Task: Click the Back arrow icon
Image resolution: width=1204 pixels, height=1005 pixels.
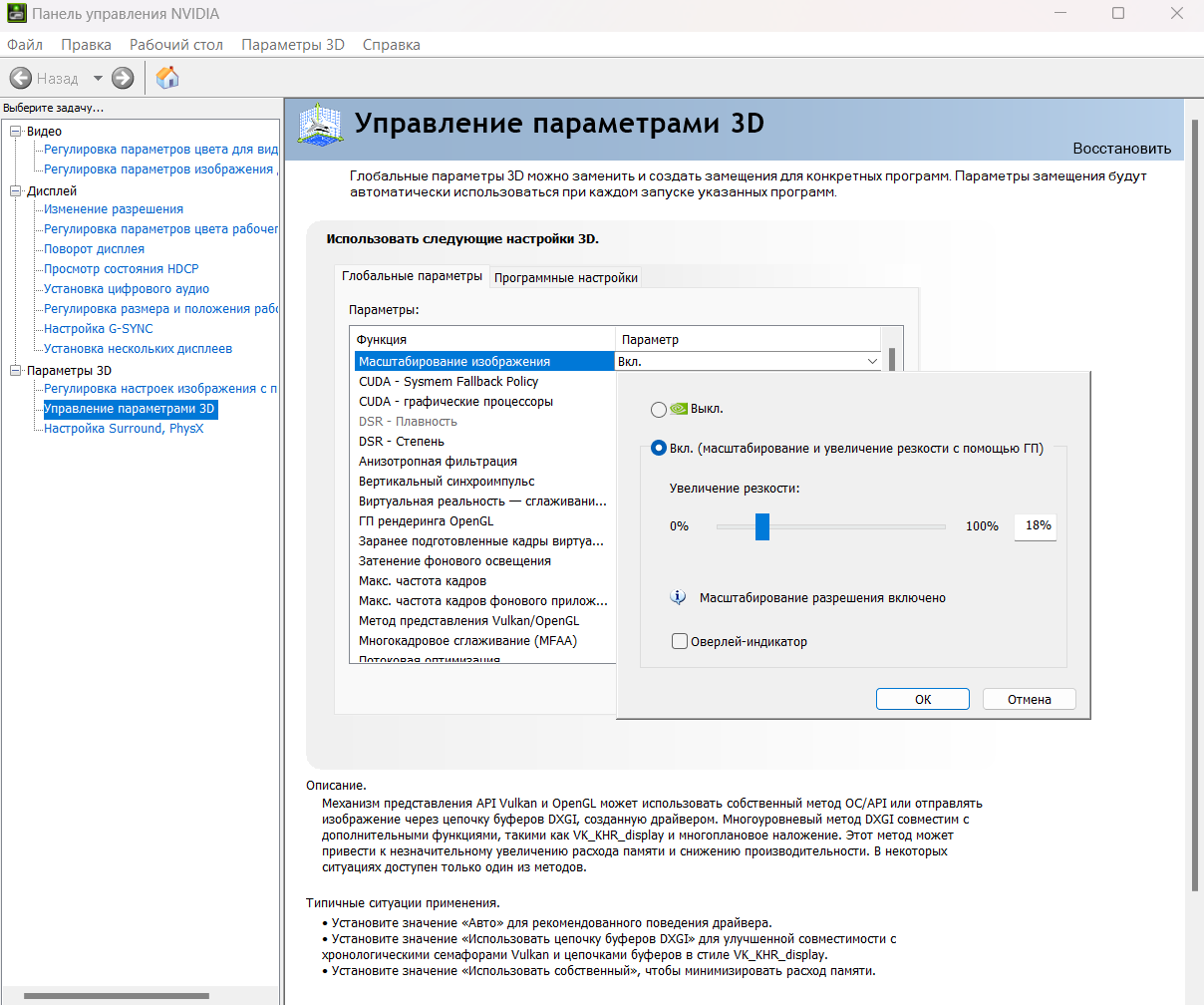Action: 20,78
